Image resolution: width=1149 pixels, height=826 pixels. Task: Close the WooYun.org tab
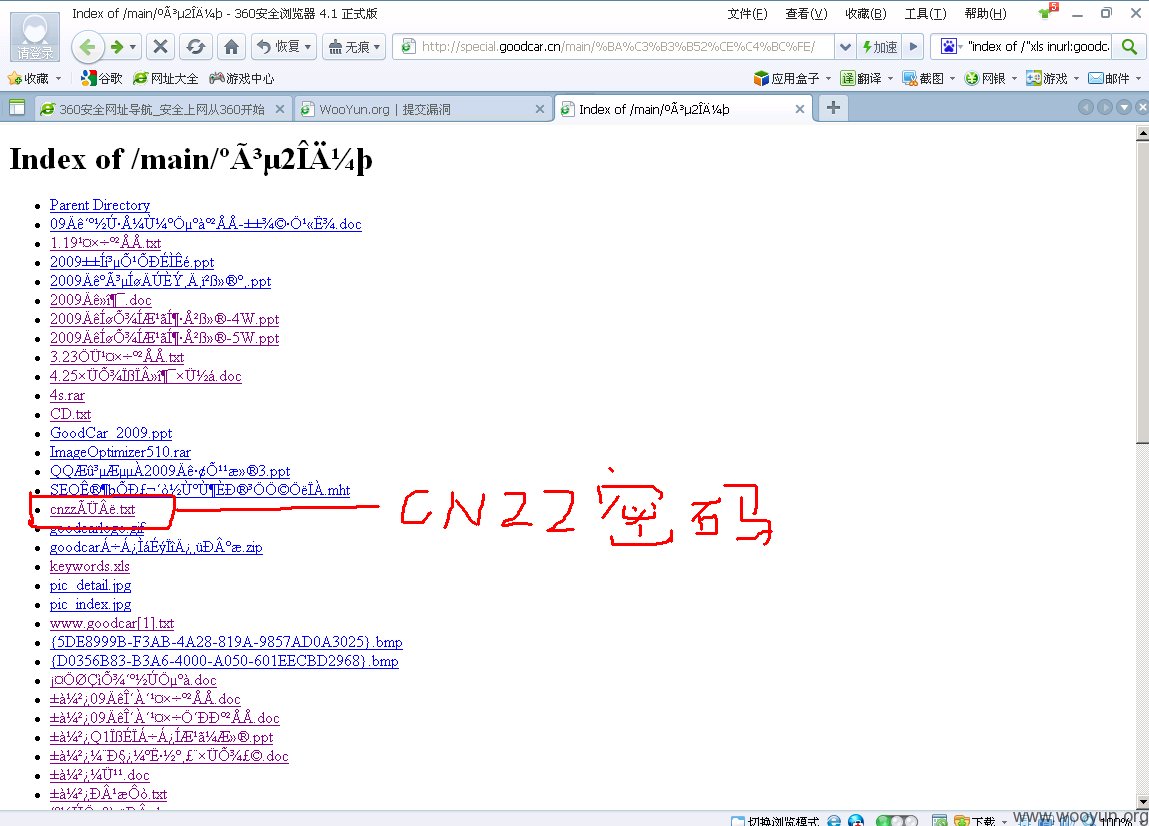[x=540, y=109]
